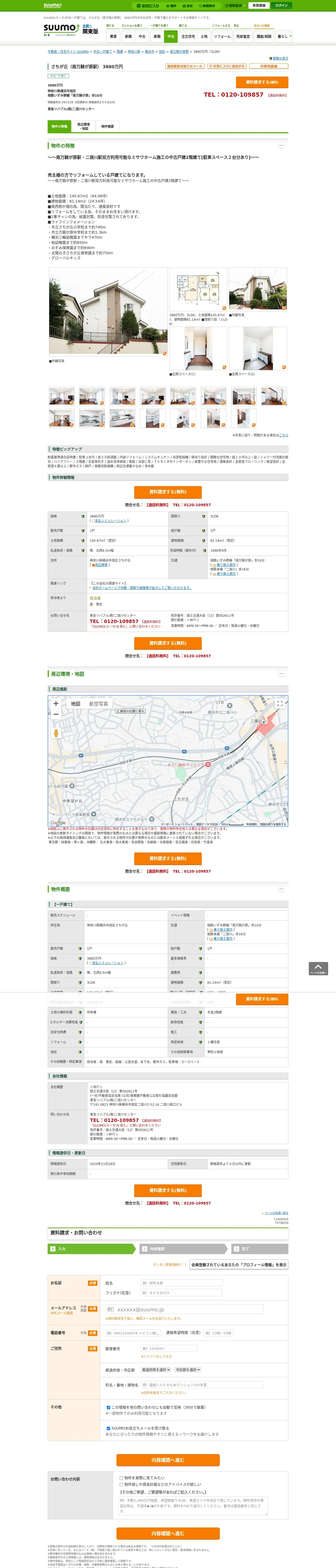Expand the 暮らし navigation dropdown
The image size is (336, 1568).
pyautogui.click(x=284, y=37)
